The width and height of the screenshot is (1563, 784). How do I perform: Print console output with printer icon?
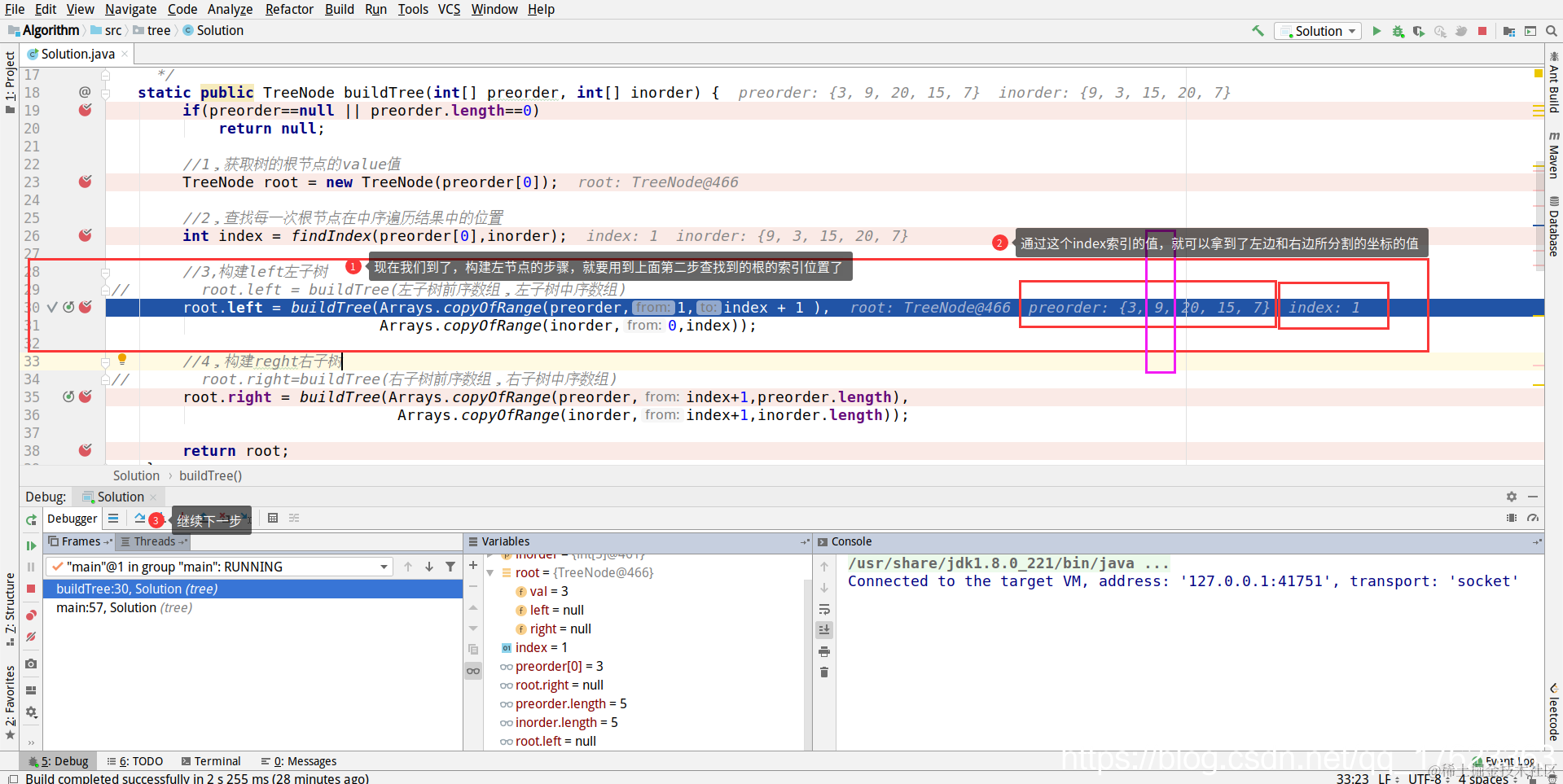pos(824,651)
